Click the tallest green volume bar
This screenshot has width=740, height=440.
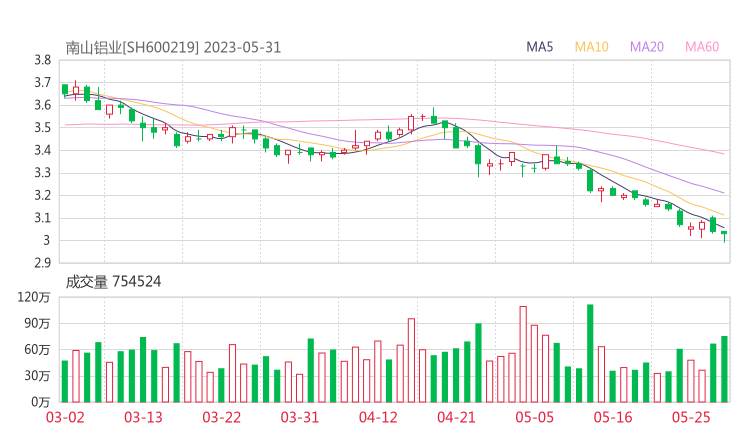click(x=590, y=354)
